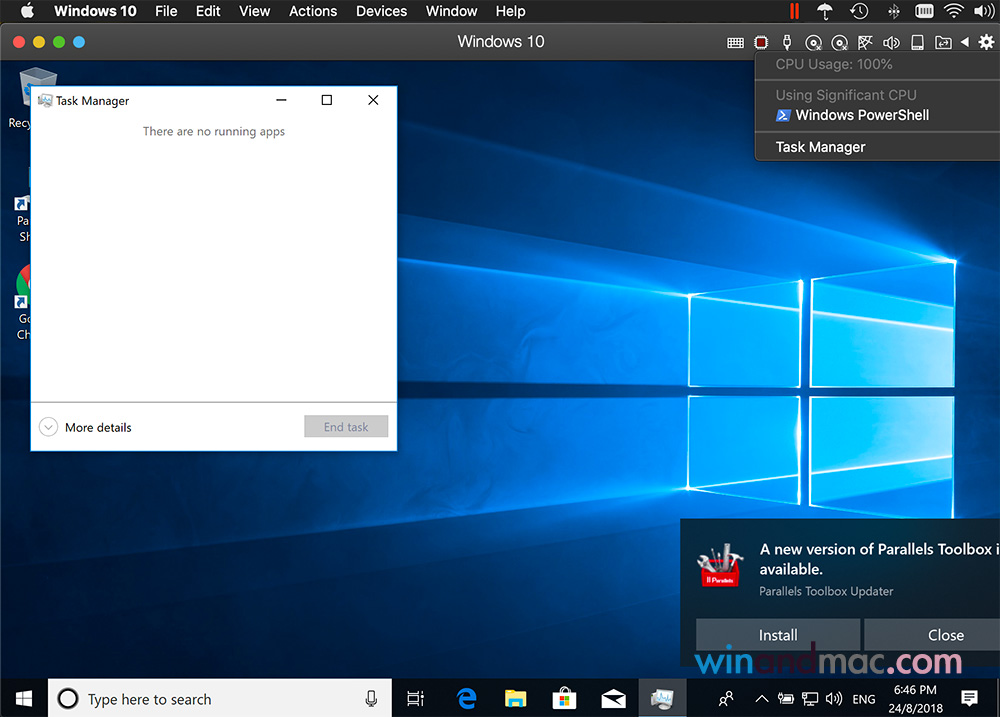
Task: Open the Parallels configuration gear icon
Action: 986,42
